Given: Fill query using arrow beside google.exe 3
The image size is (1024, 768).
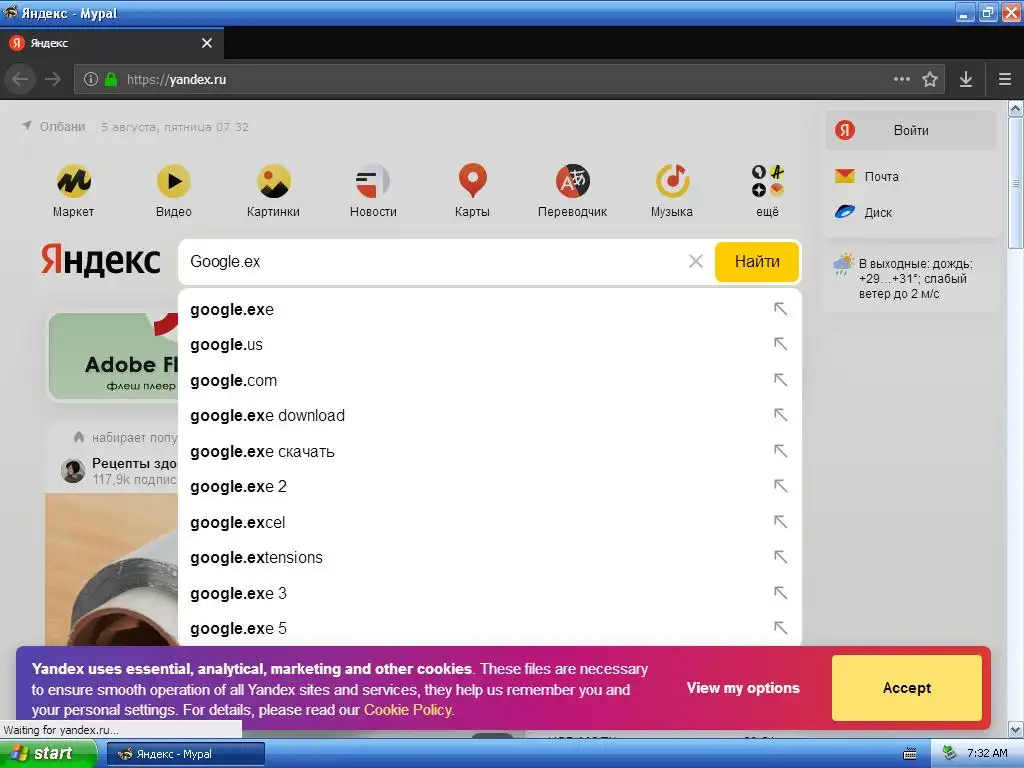Looking at the screenshot, I should [780, 593].
